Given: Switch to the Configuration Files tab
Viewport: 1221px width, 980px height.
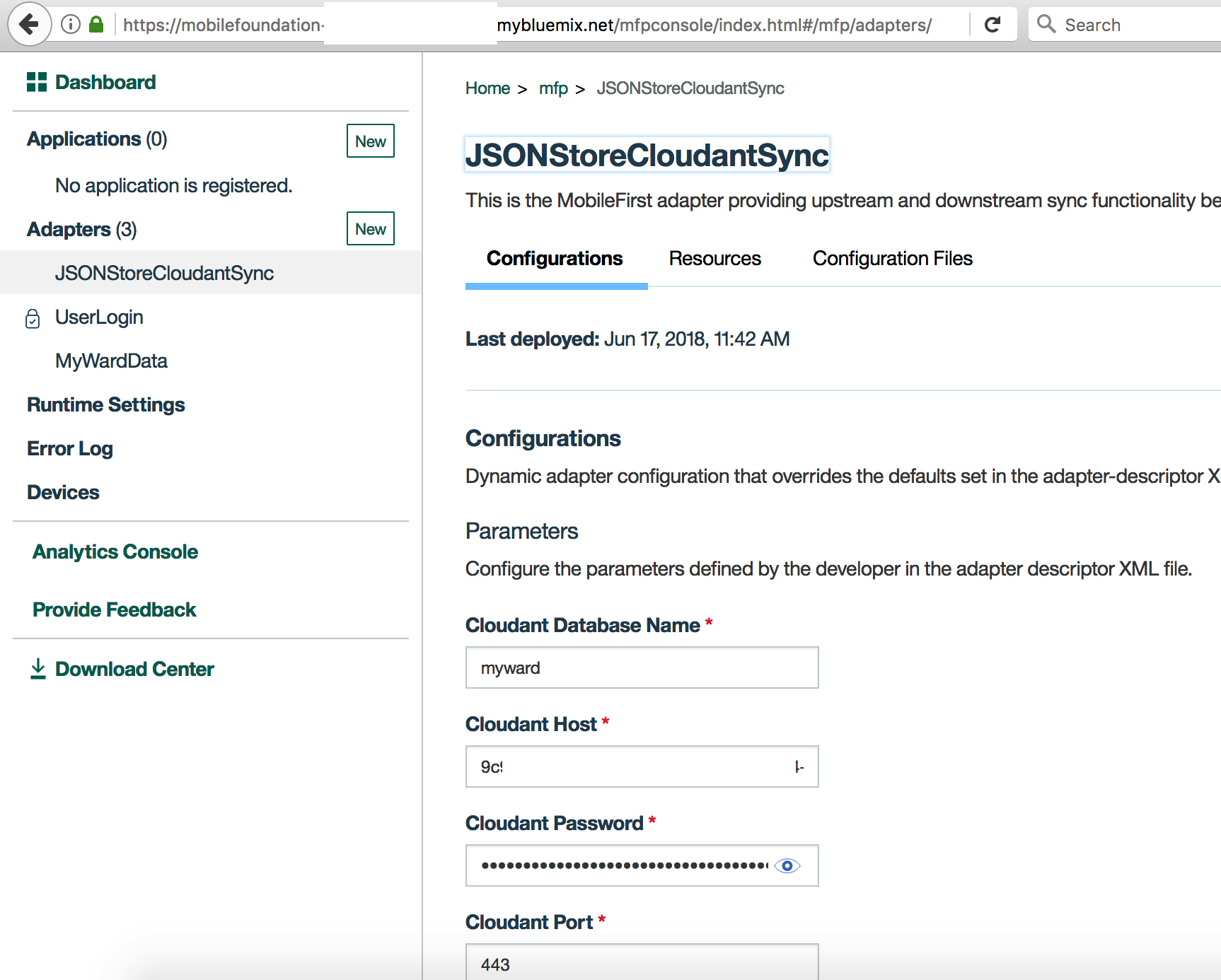Looking at the screenshot, I should 893,259.
